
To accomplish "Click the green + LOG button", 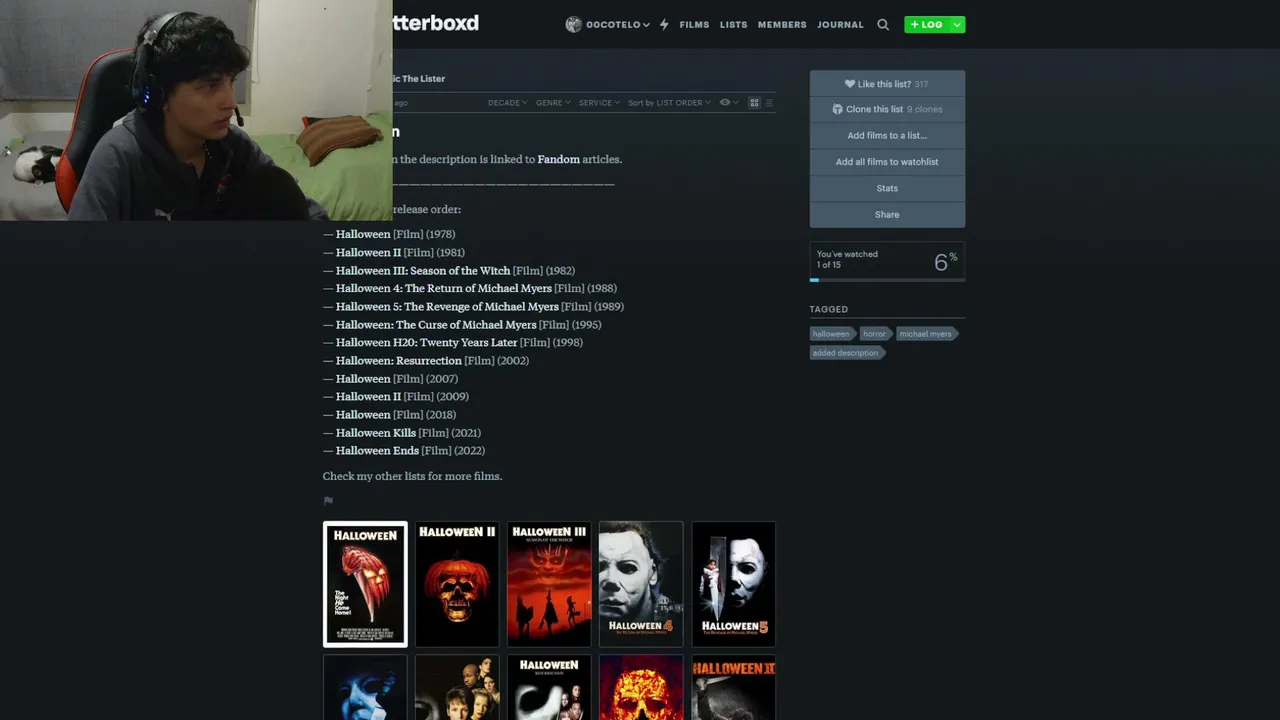I will click(926, 24).
